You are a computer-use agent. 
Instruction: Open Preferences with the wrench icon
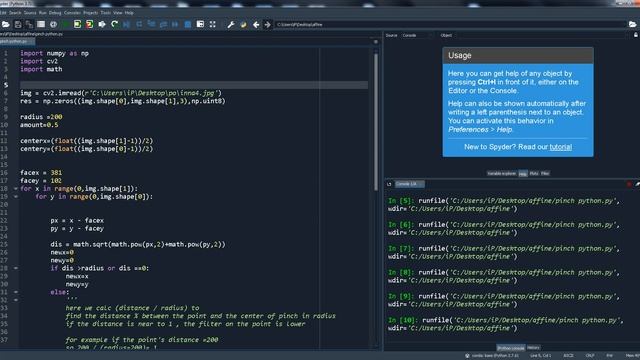231,24
